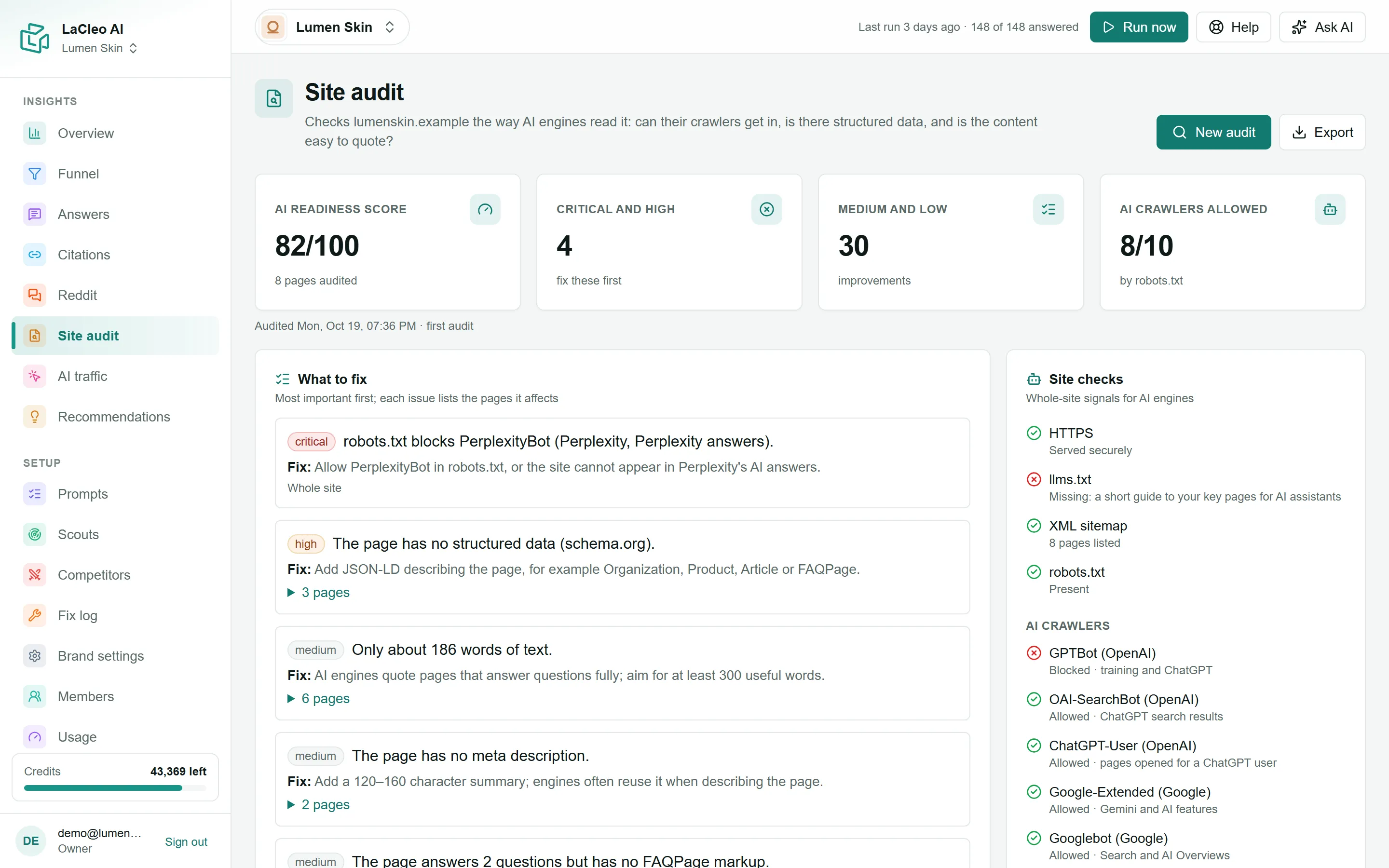Viewport: 1389px width, 868px height.
Task: Click the AI traffic sparkle icon
Action: 34,376
